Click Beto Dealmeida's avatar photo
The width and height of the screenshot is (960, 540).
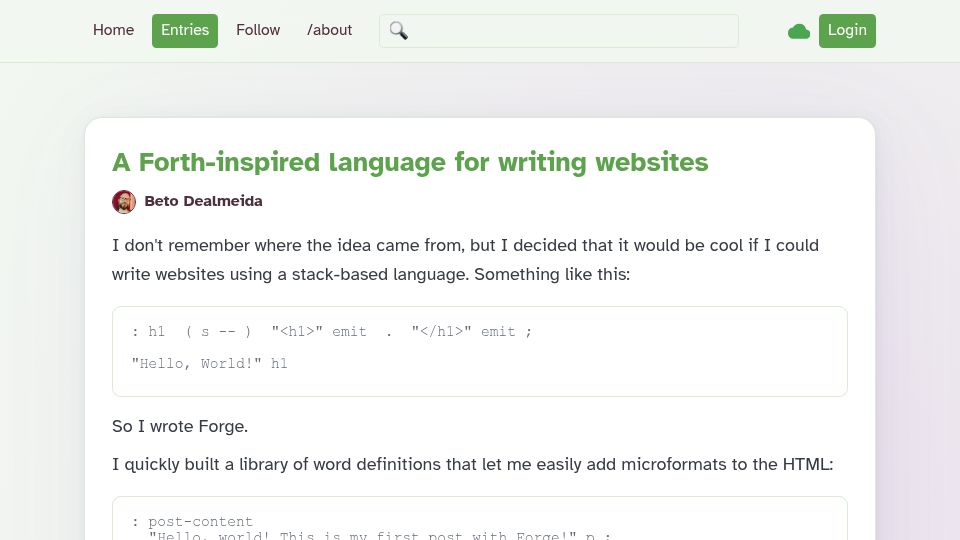[124, 201]
